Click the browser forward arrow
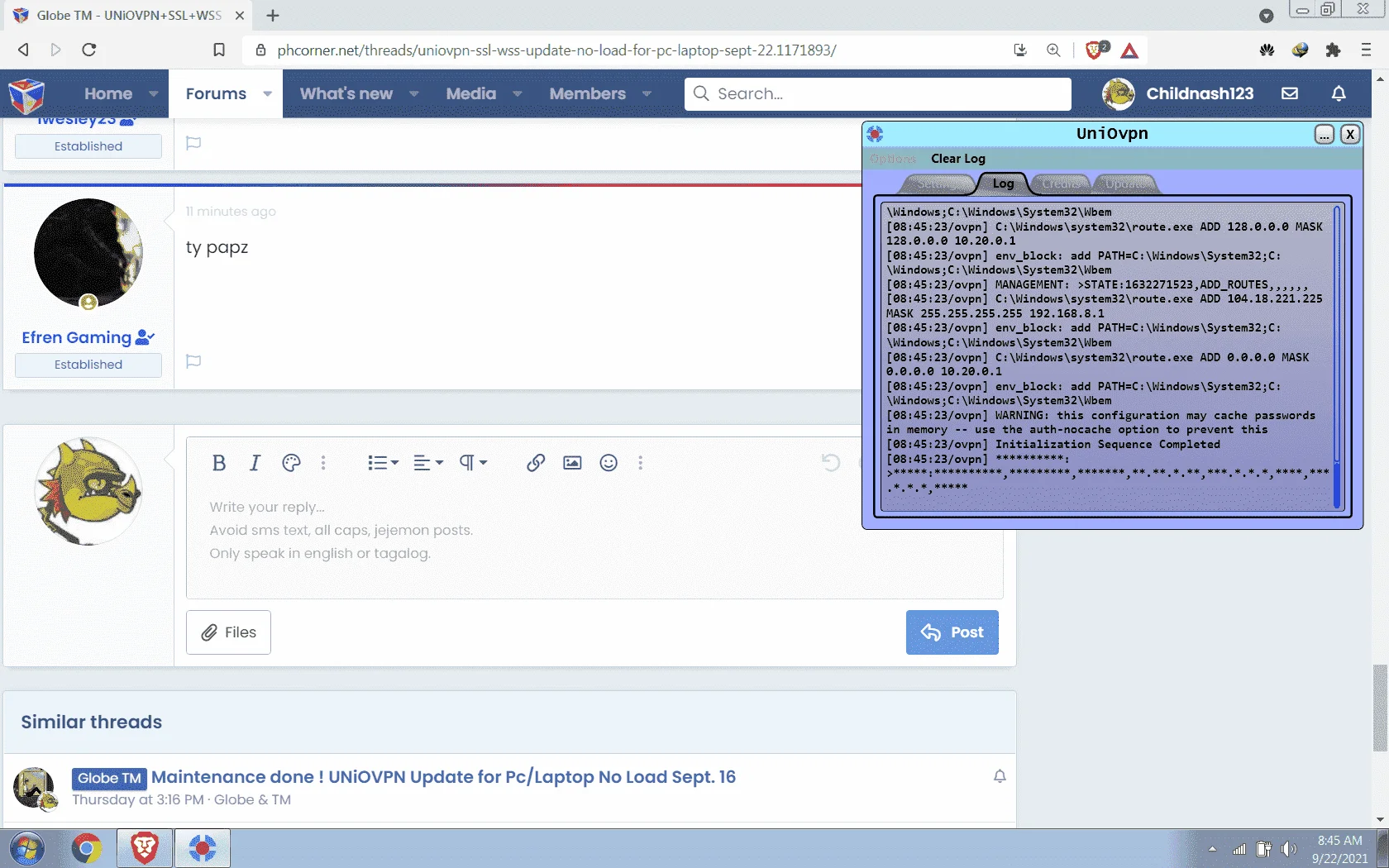This screenshot has height=868, width=1389. (x=56, y=50)
